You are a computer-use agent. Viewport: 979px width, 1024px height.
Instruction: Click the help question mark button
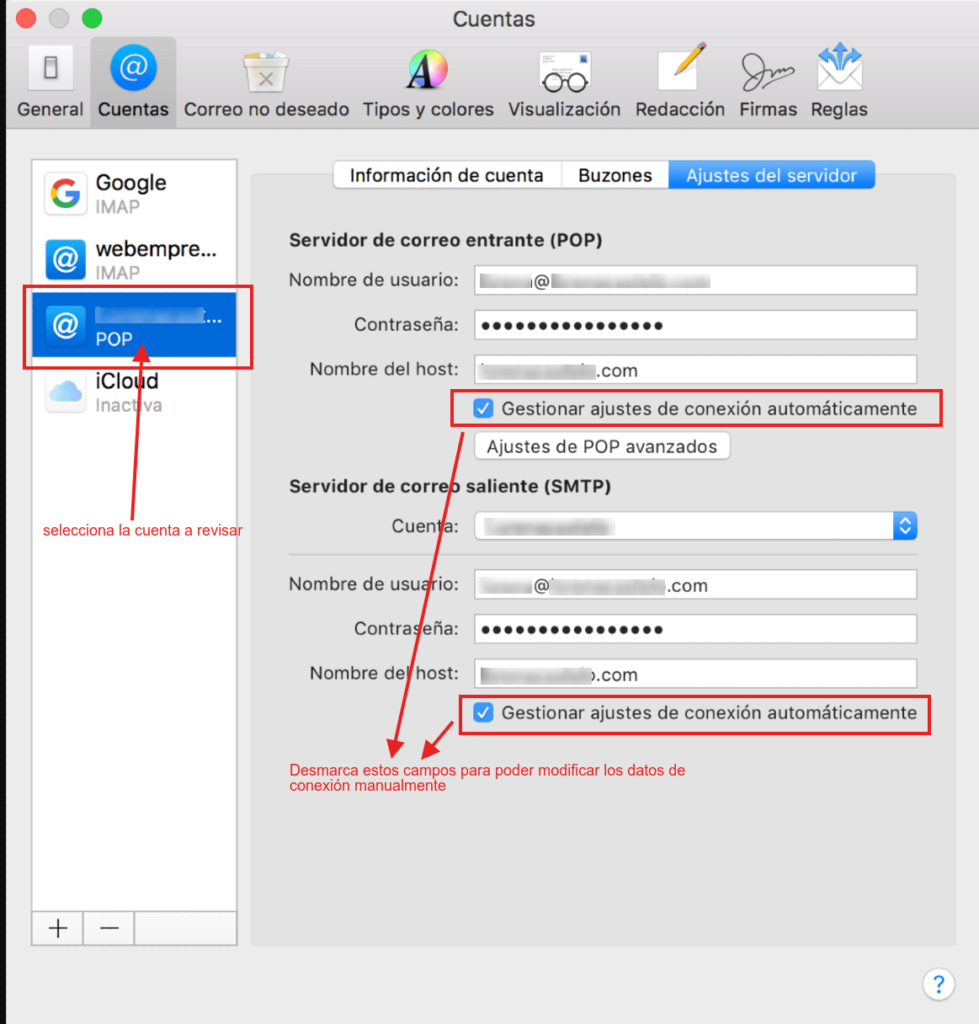pyautogui.click(x=937, y=984)
